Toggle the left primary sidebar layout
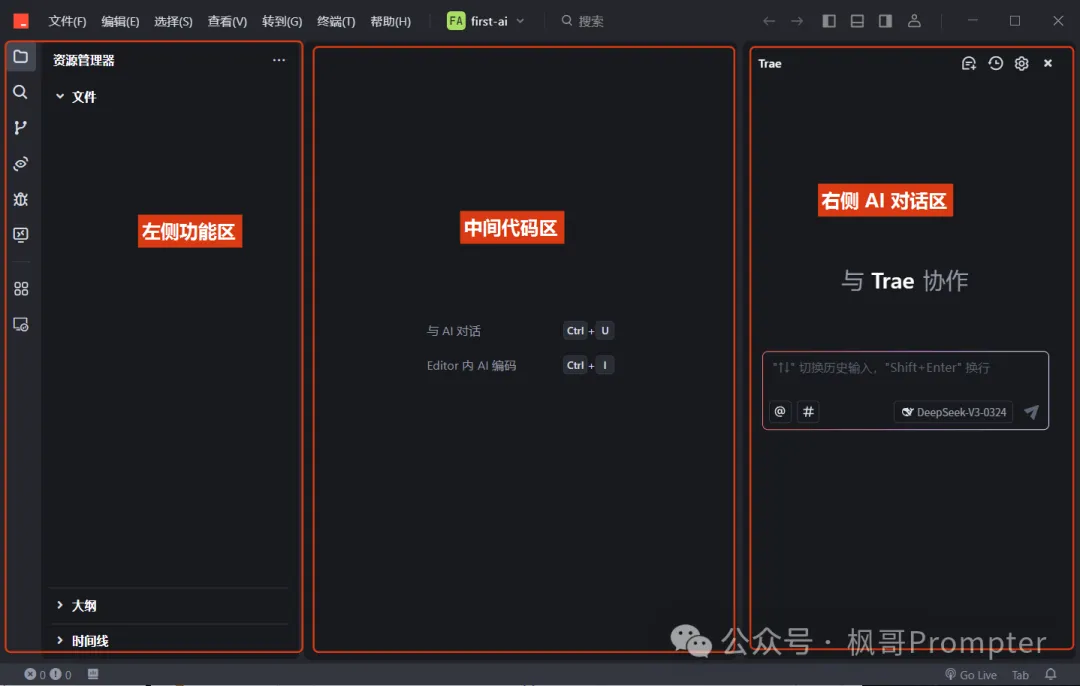This screenshot has height=686, width=1080. click(829, 21)
